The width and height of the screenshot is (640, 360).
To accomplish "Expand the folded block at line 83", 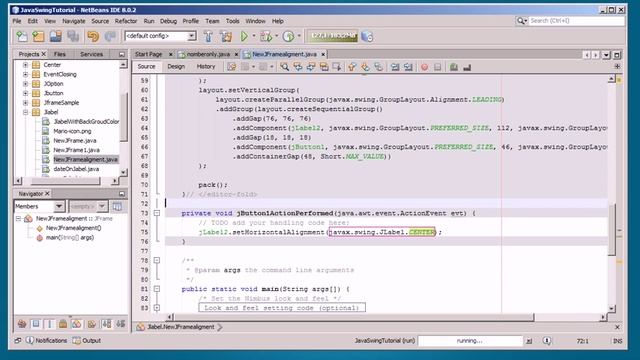I will click(x=157, y=307).
